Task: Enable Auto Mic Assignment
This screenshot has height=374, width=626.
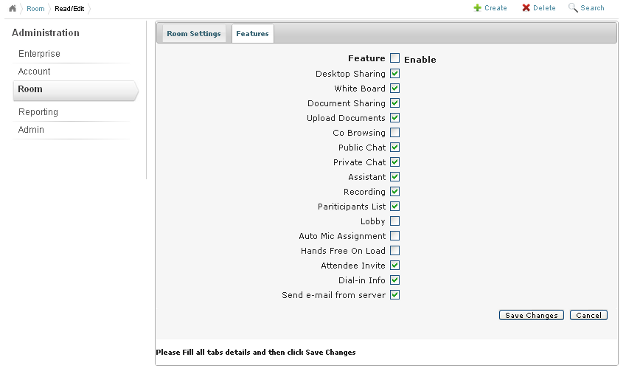Action: click(x=395, y=235)
